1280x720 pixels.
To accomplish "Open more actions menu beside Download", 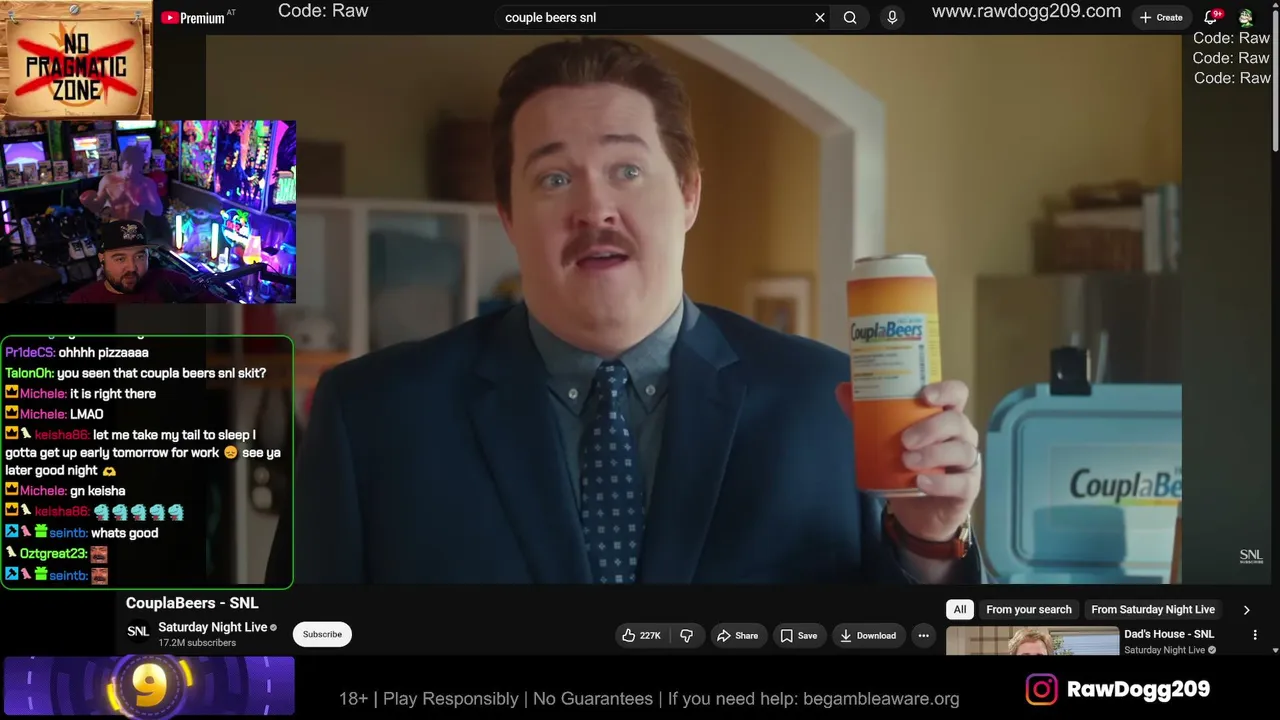I will point(923,635).
